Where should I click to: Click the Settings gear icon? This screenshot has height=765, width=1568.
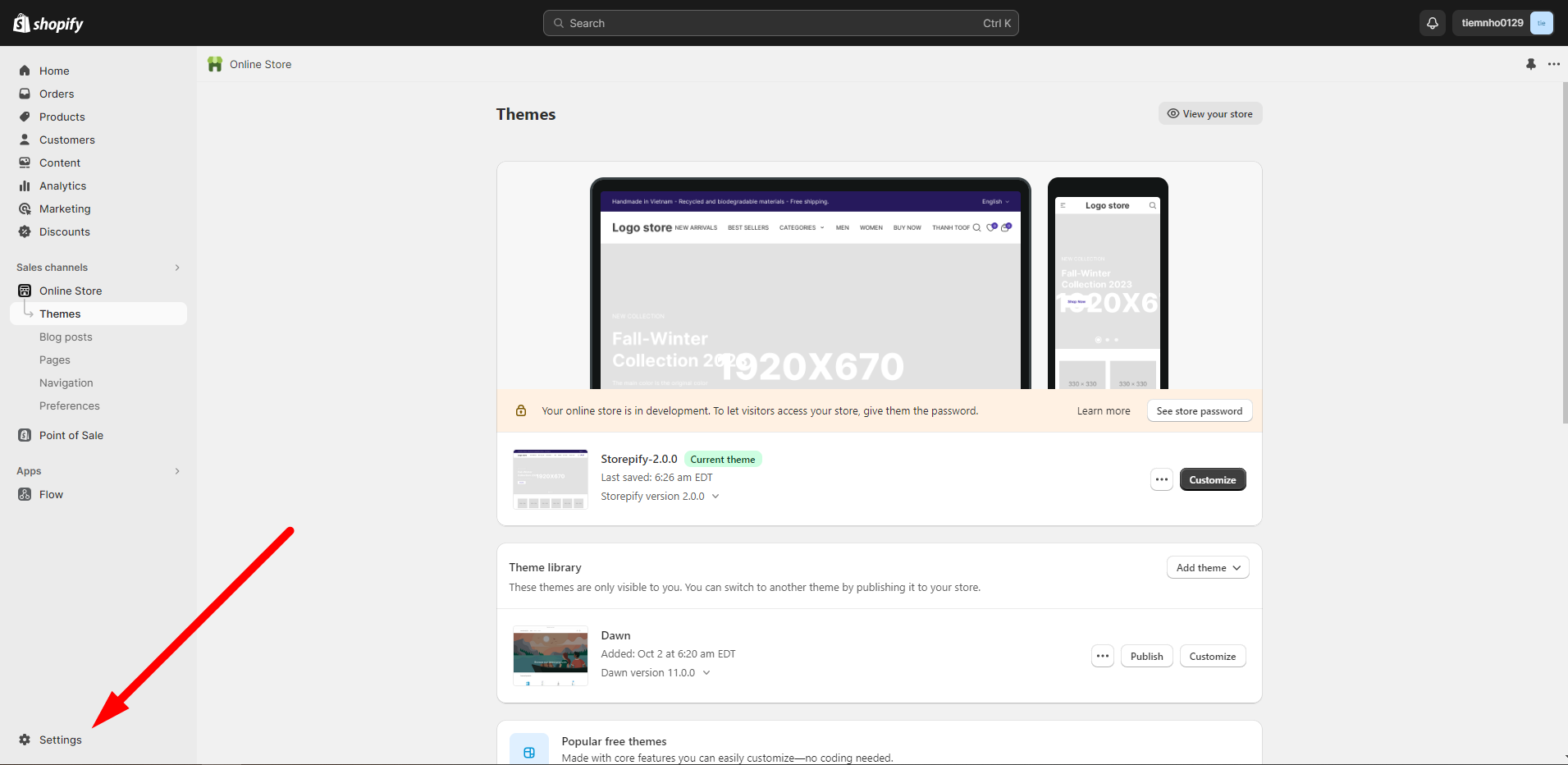tap(25, 740)
